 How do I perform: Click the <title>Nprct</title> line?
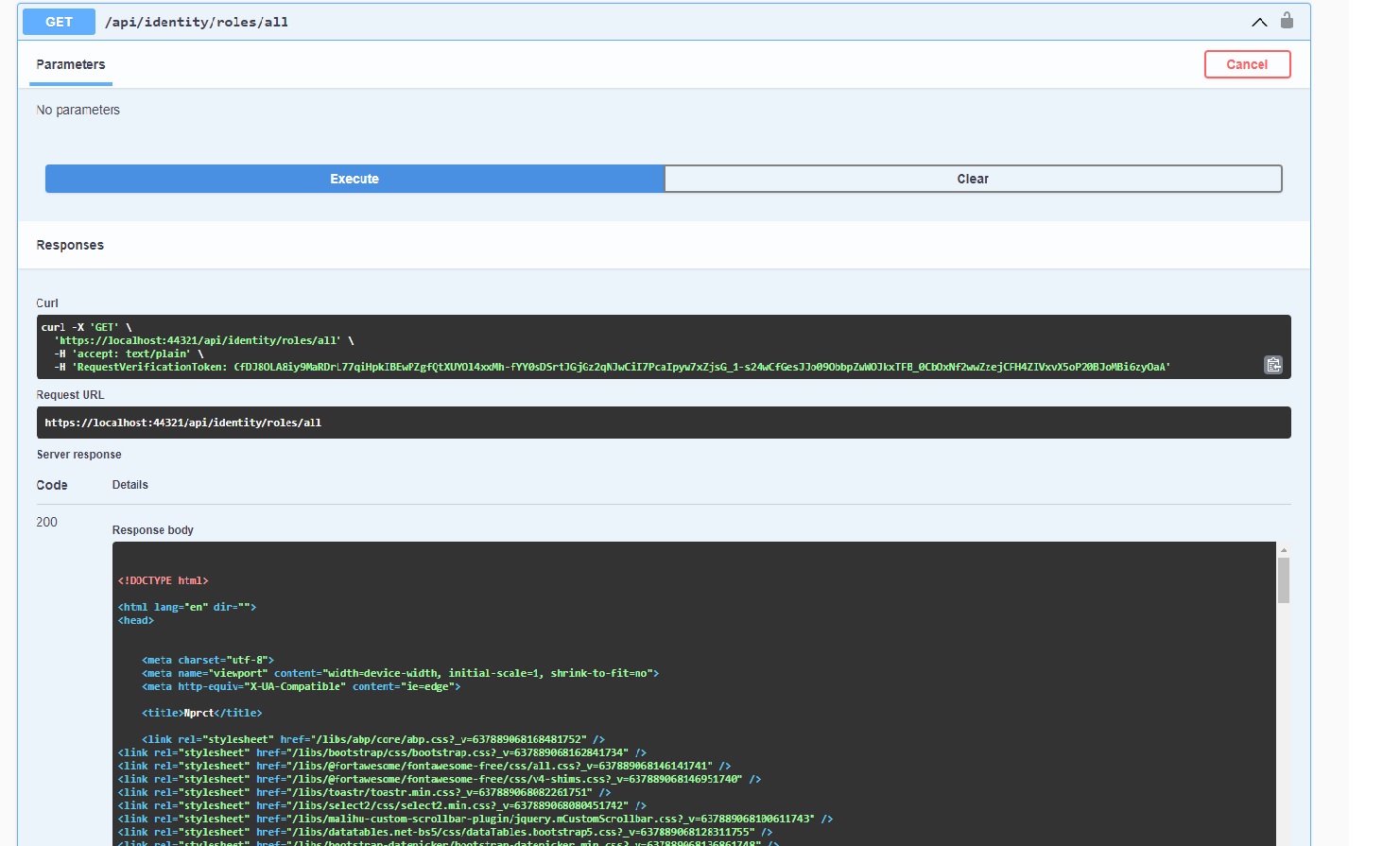coord(202,713)
